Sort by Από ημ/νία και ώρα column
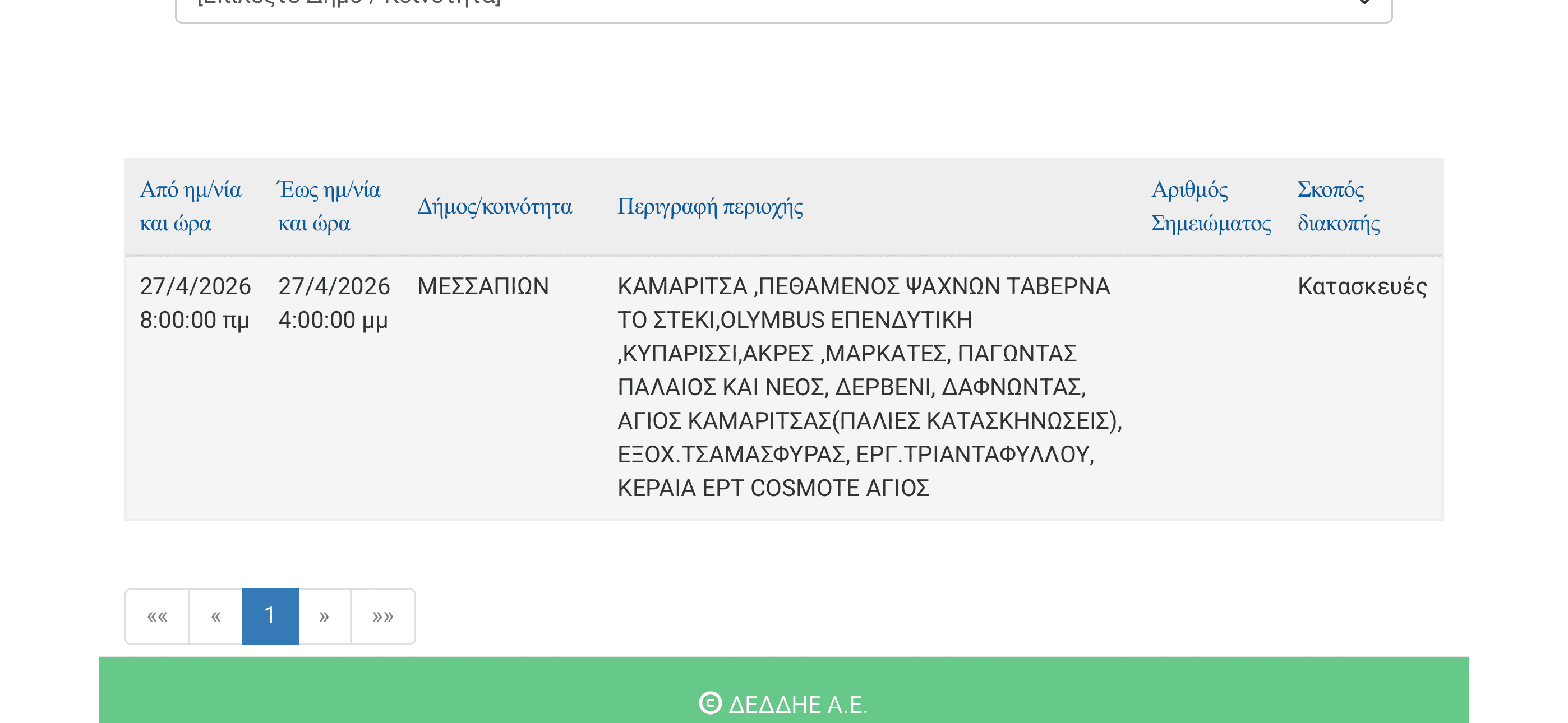The height and width of the screenshot is (723, 1568). pos(191,206)
